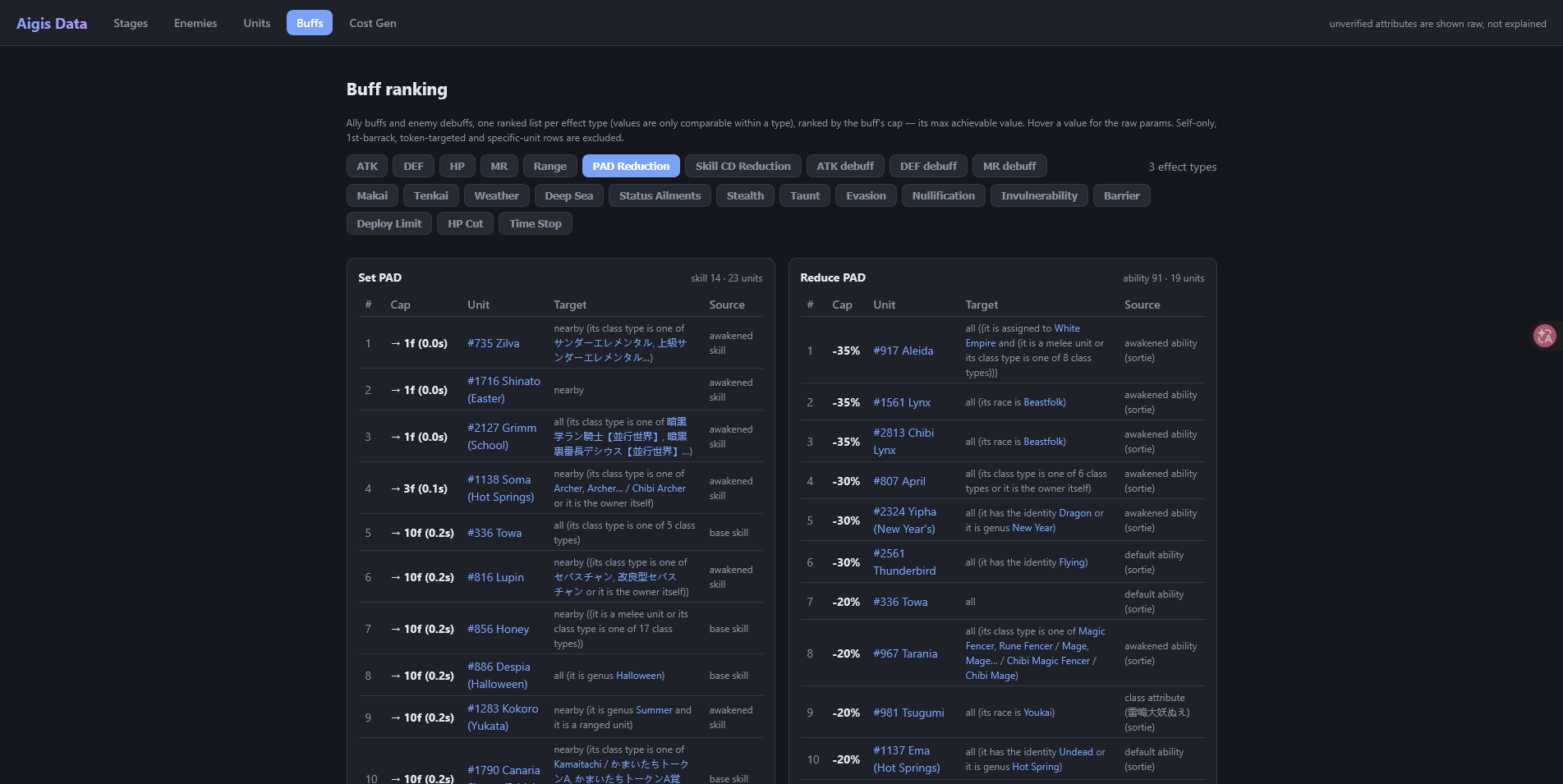
Task: Choose the Tenkai filter chip
Action: pyautogui.click(x=431, y=195)
